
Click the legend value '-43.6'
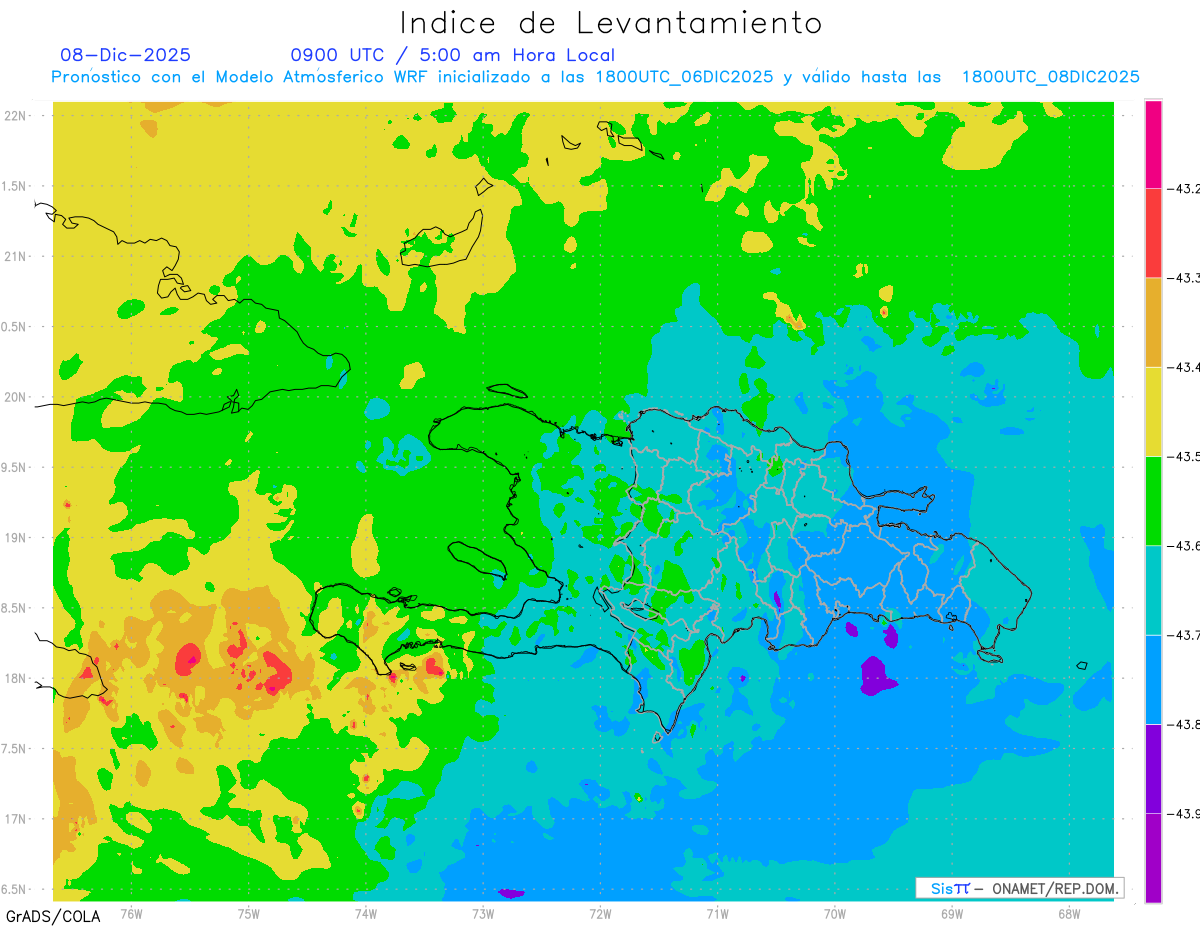1184,546
